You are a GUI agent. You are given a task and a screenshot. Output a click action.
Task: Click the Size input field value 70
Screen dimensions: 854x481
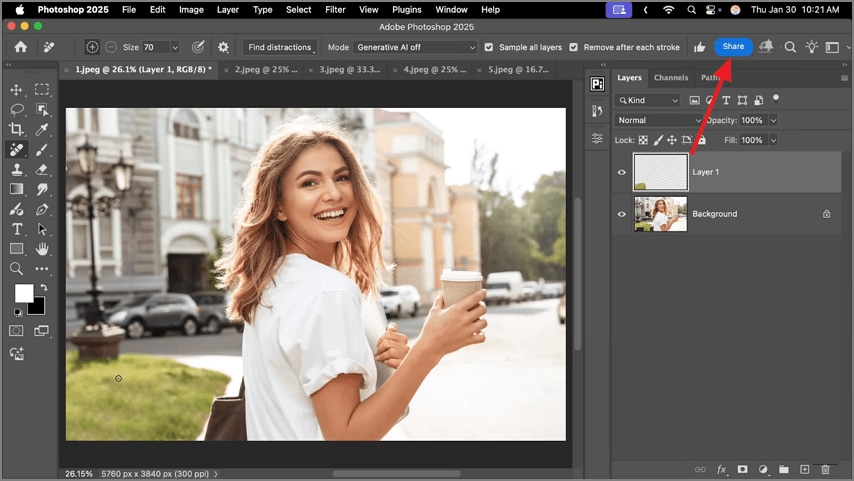[156, 47]
